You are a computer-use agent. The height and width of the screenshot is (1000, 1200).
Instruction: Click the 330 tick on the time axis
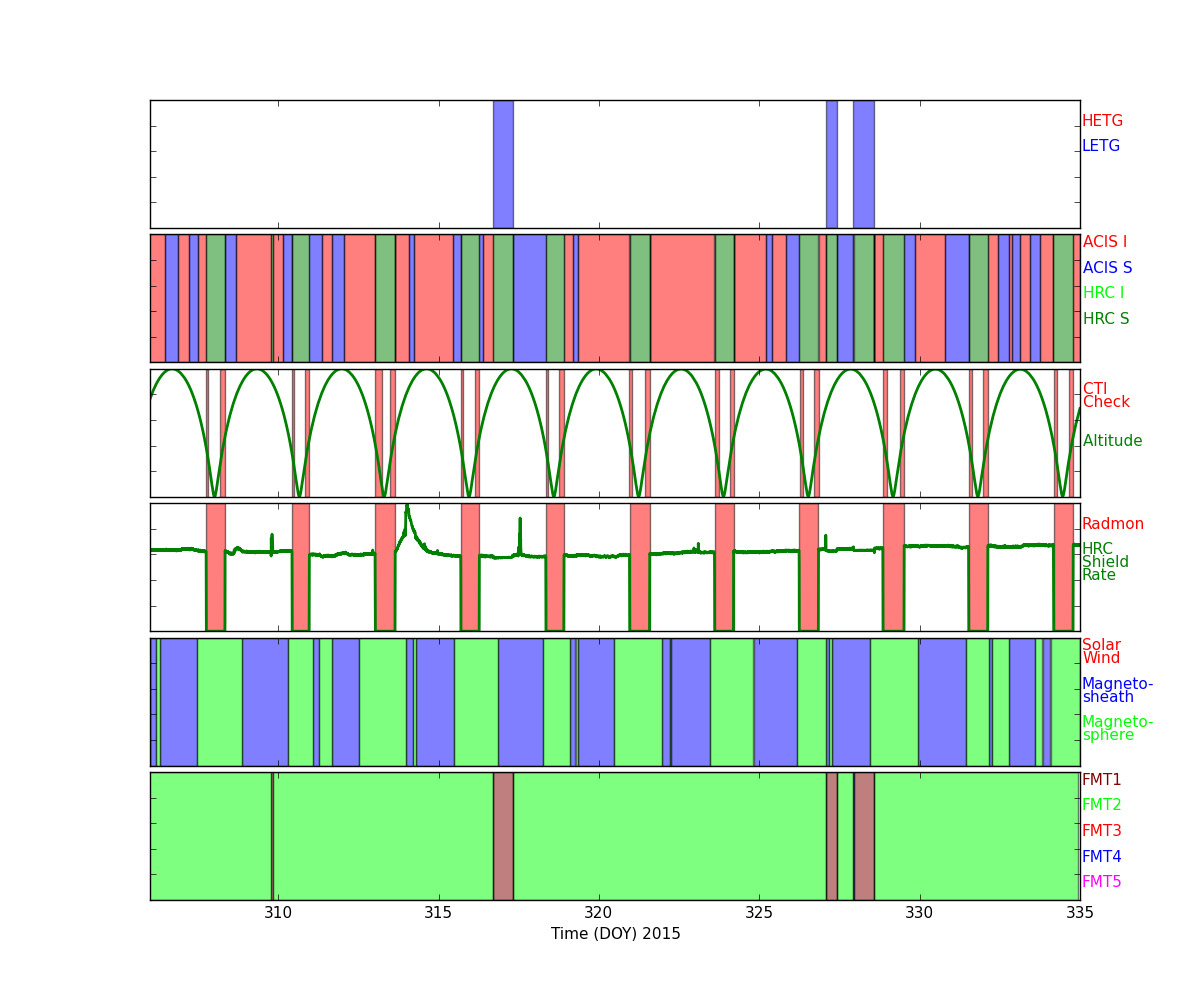tap(919, 912)
